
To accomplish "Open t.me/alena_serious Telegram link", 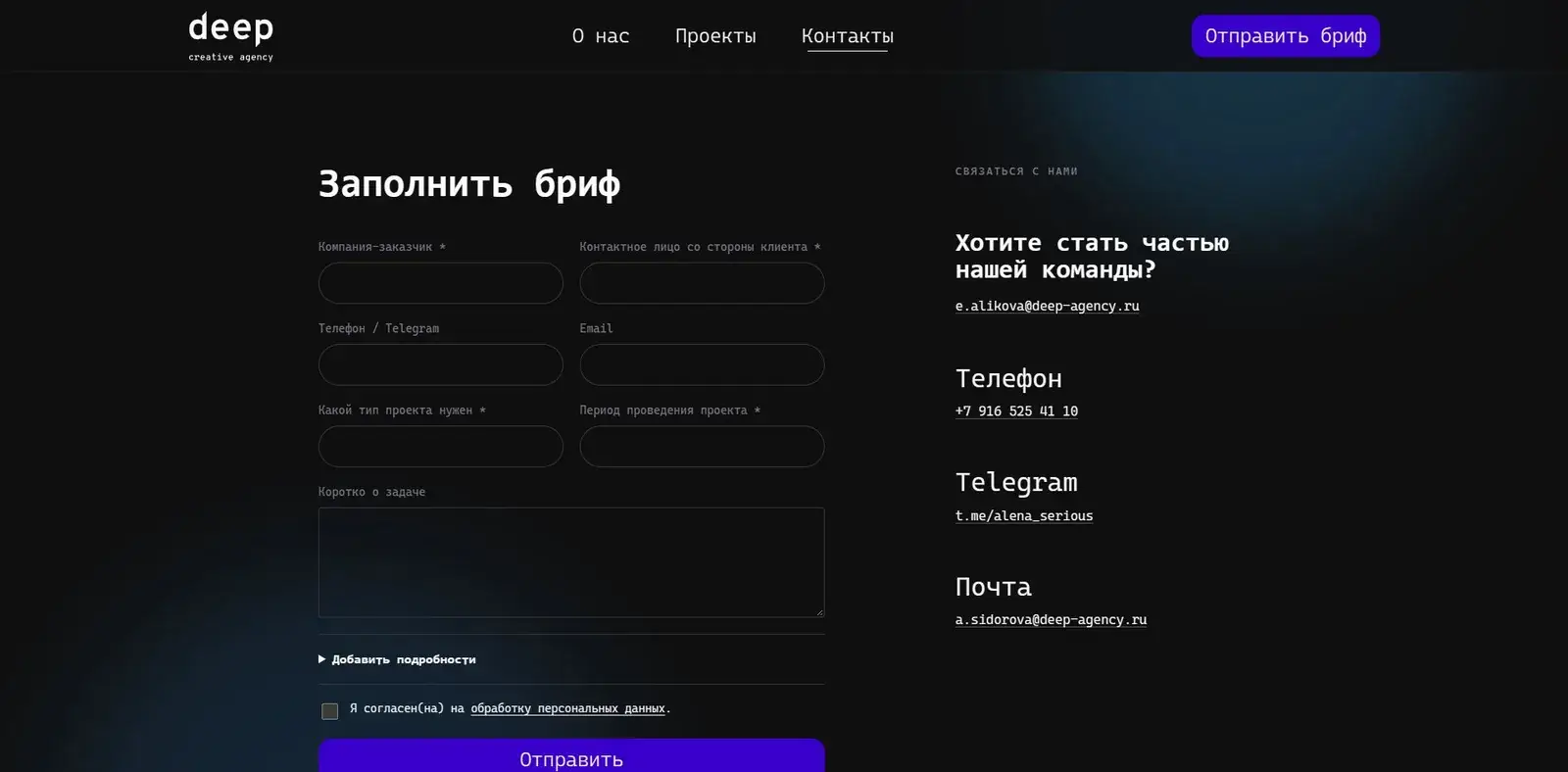I will pyautogui.click(x=1024, y=516).
